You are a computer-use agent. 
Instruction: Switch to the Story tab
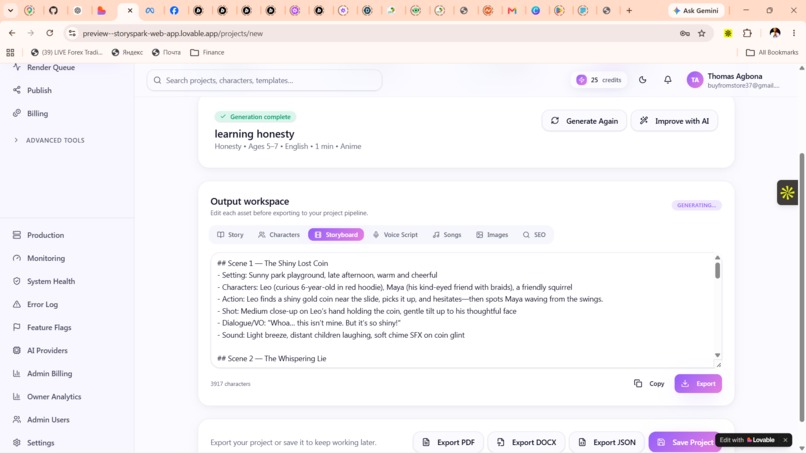coord(230,234)
